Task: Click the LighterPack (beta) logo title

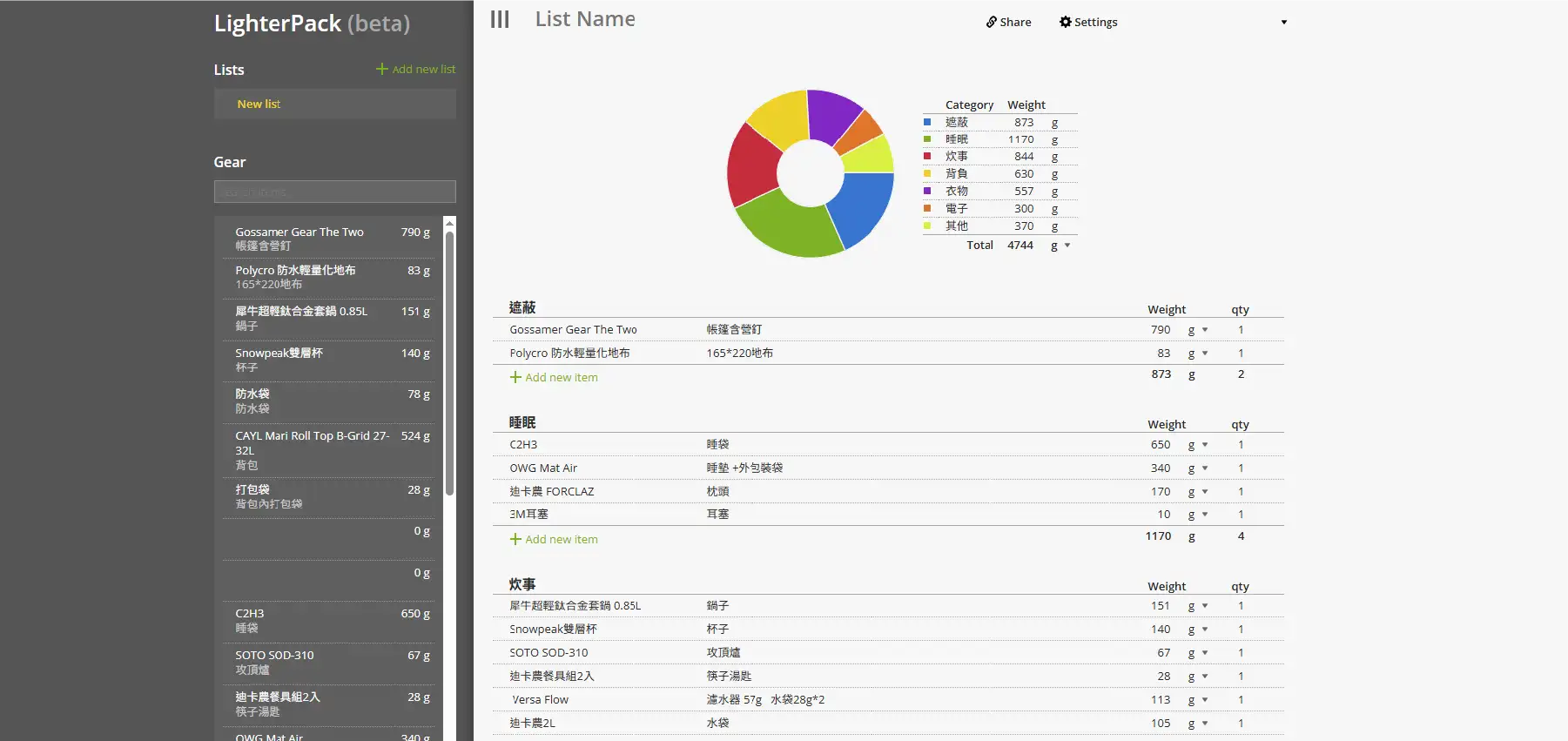Action: tap(312, 24)
